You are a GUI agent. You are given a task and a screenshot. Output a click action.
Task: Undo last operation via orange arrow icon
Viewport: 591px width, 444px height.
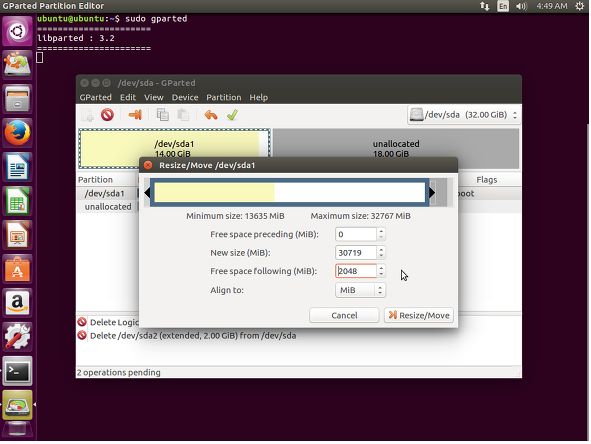(x=211, y=115)
